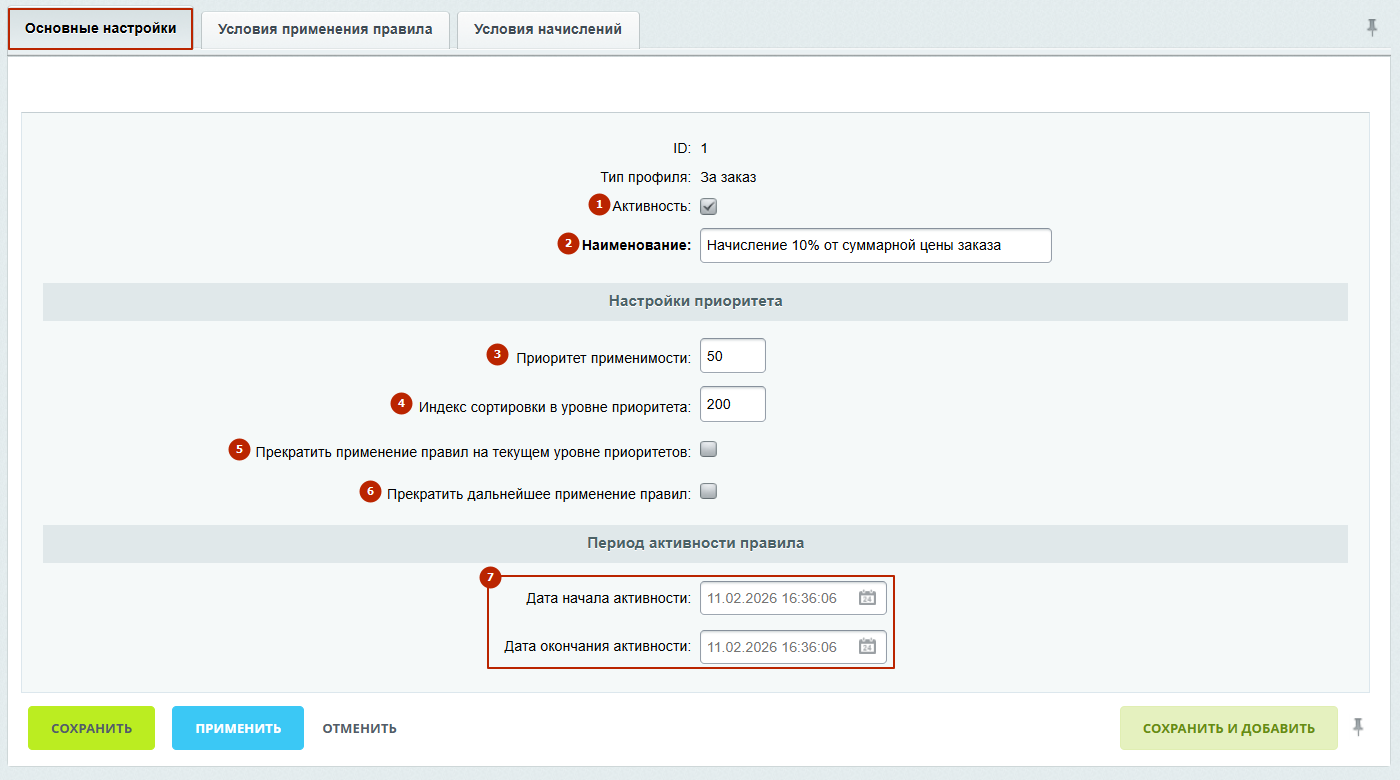Click red marker number 3 near Приоритет применимости
This screenshot has width=1400, height=780.
(497, 354)
